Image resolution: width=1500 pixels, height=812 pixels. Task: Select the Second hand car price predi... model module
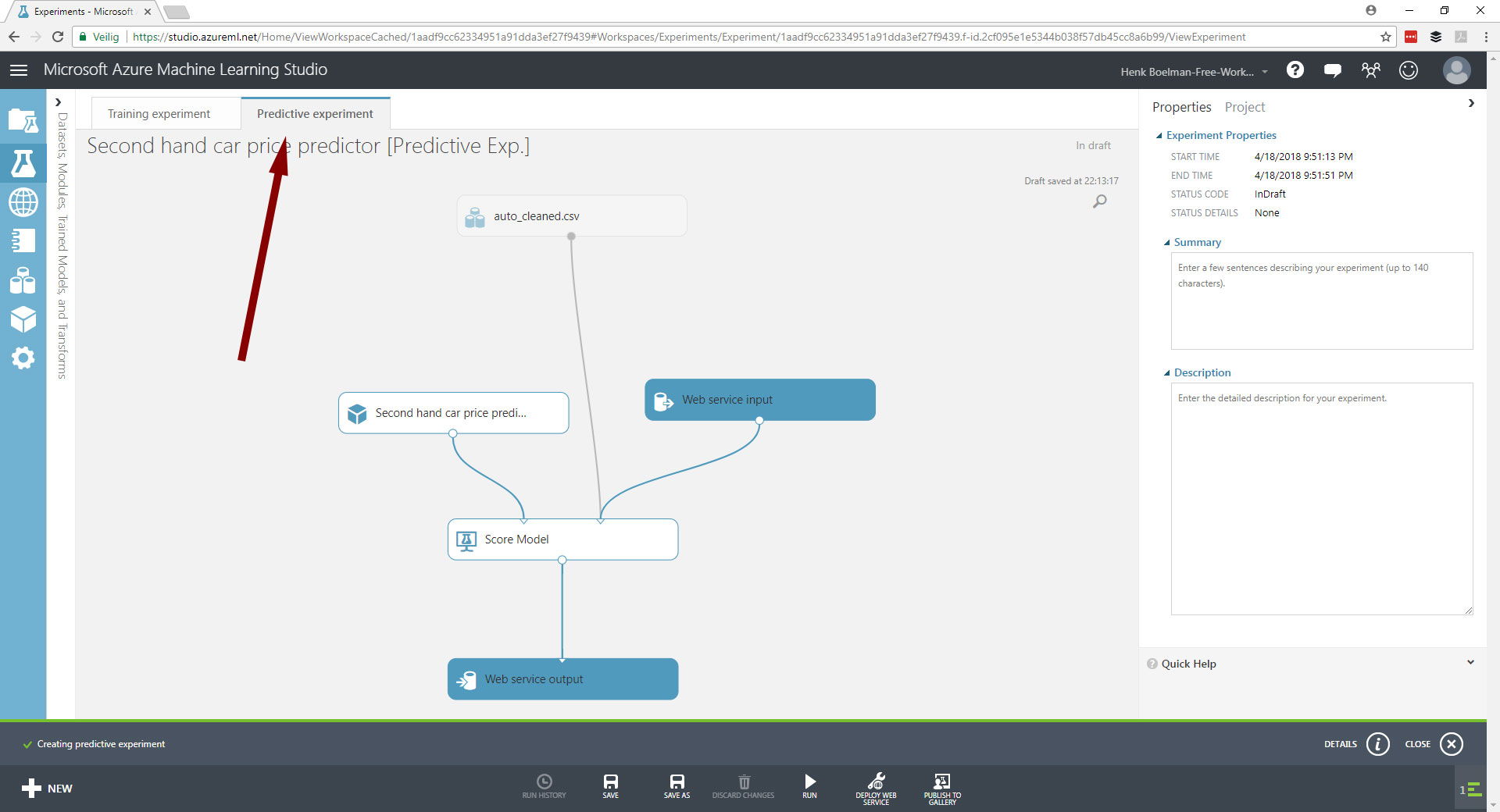(453, 413)
